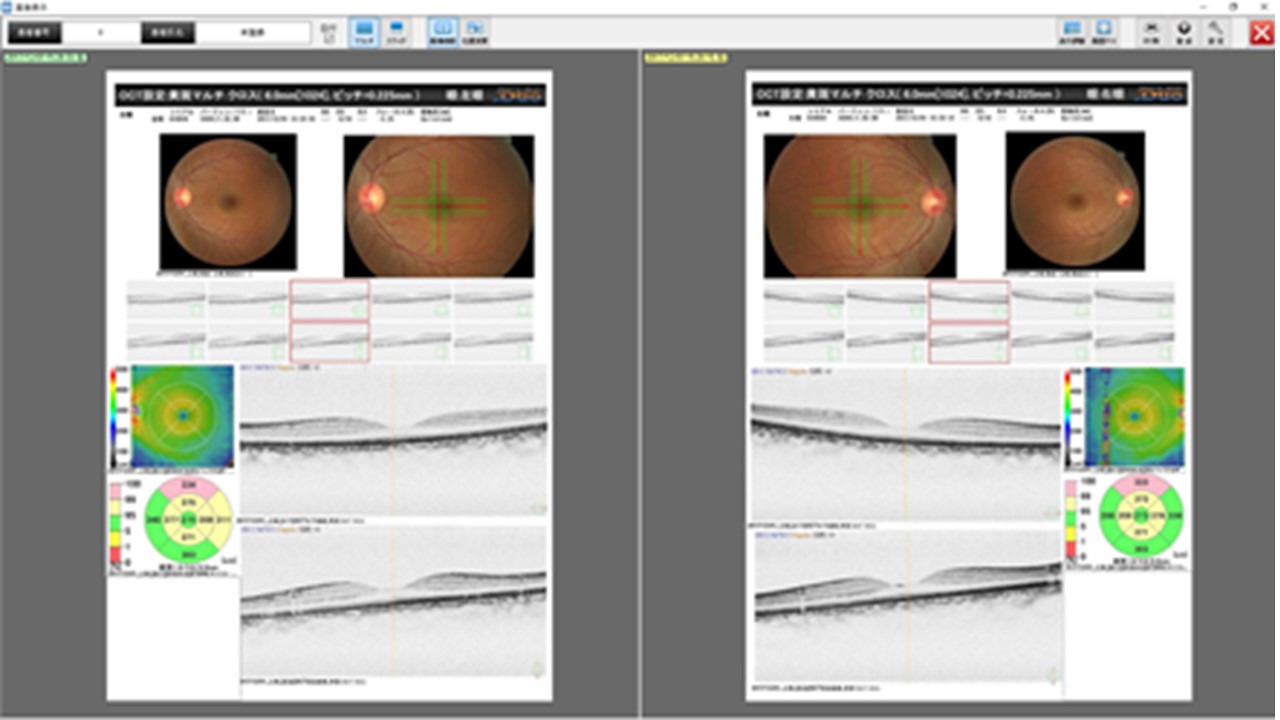Click the small fundus photo in right report
This screenshot has width=1280, height=720.
pyautogui.click(x=1075, y=200)
